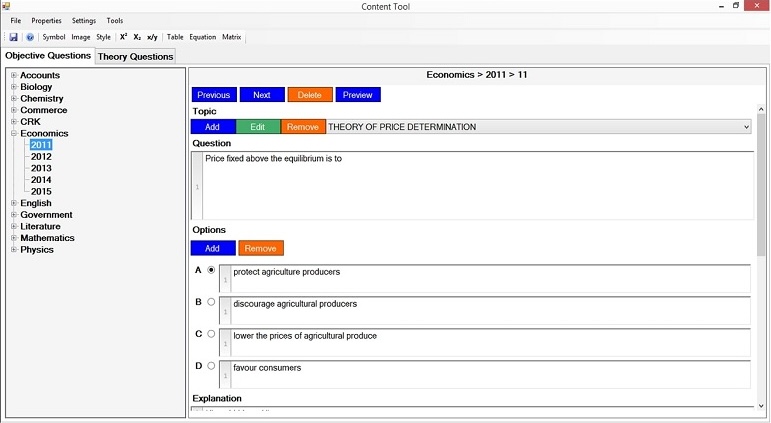Edit the selected Topic
The height and width of the screenshot is (423, 771).
(258, 127)
